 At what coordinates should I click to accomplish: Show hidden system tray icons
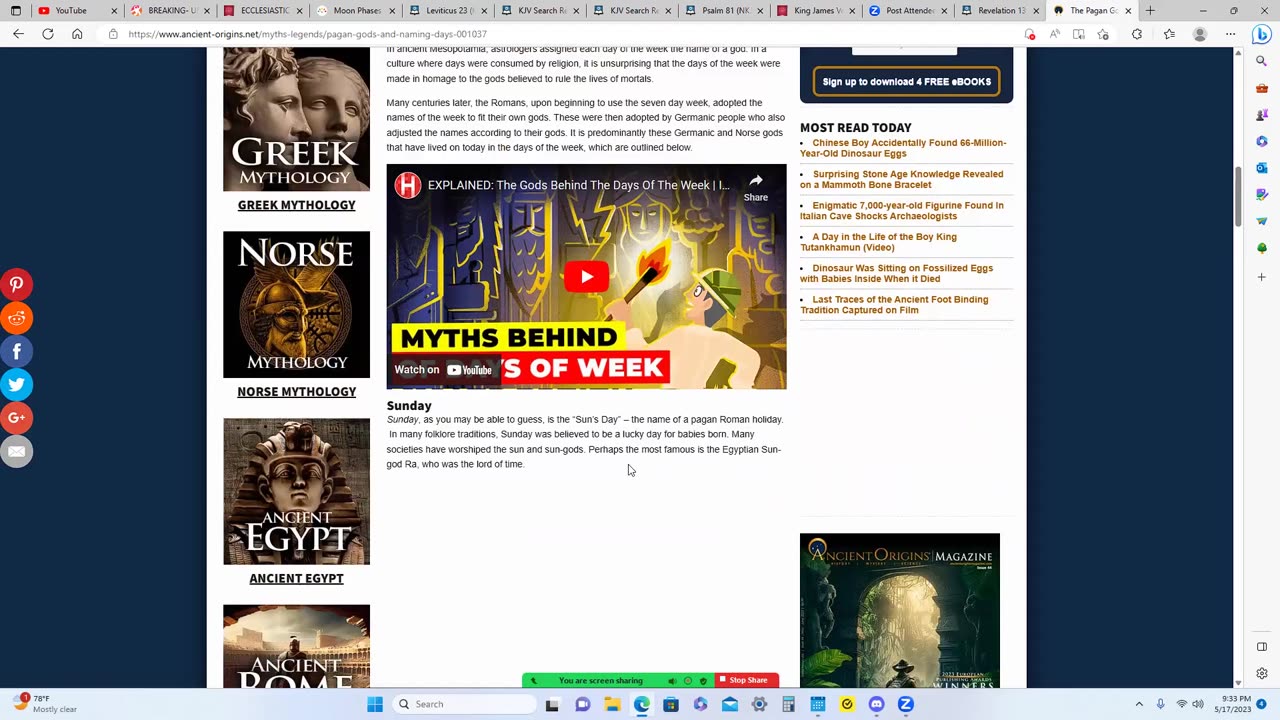tap(1138, 704)
